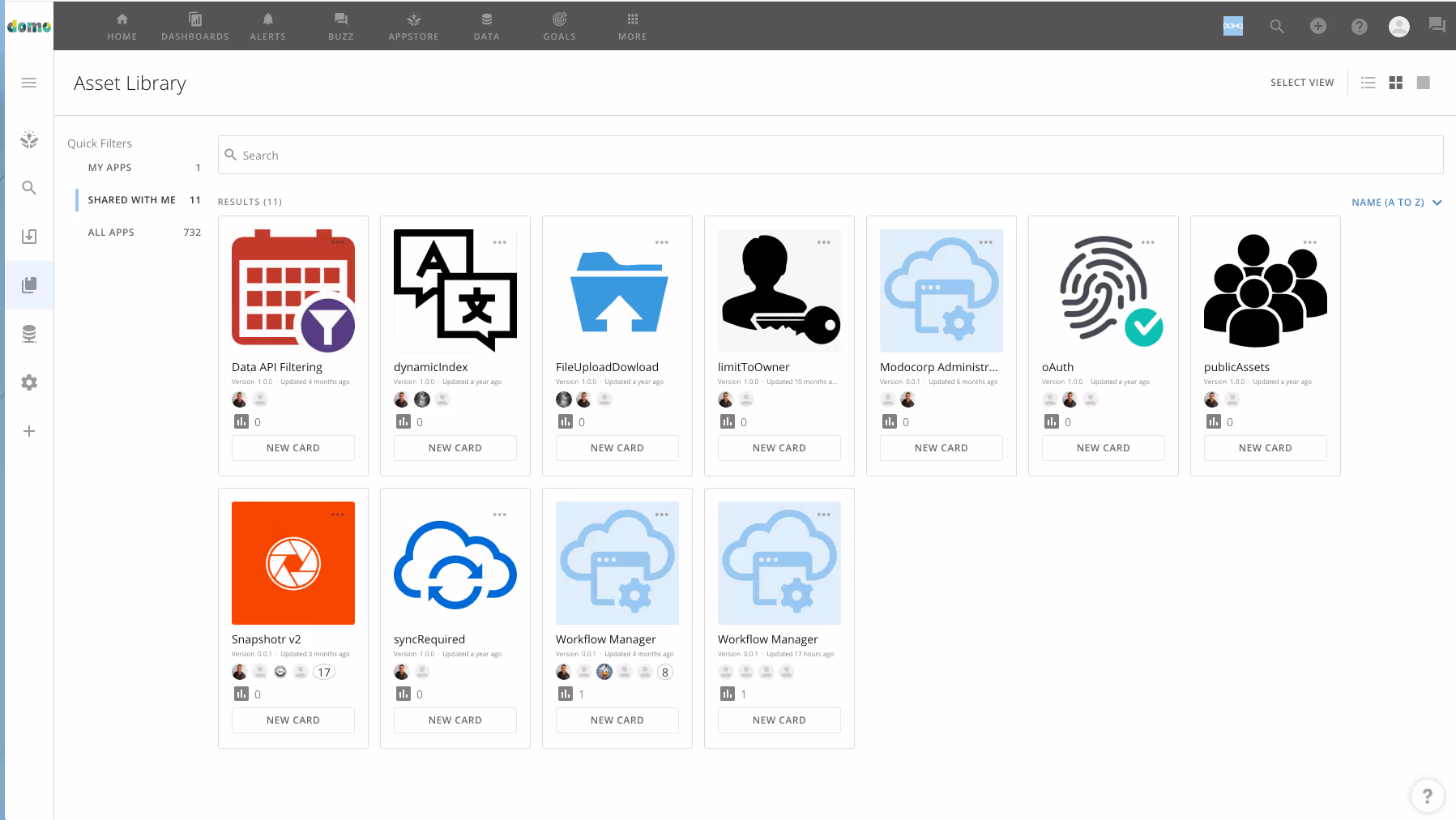Click the Domo logo
Screen dimensions: 1456x820
pyautogui.click(x=29, y=26)
